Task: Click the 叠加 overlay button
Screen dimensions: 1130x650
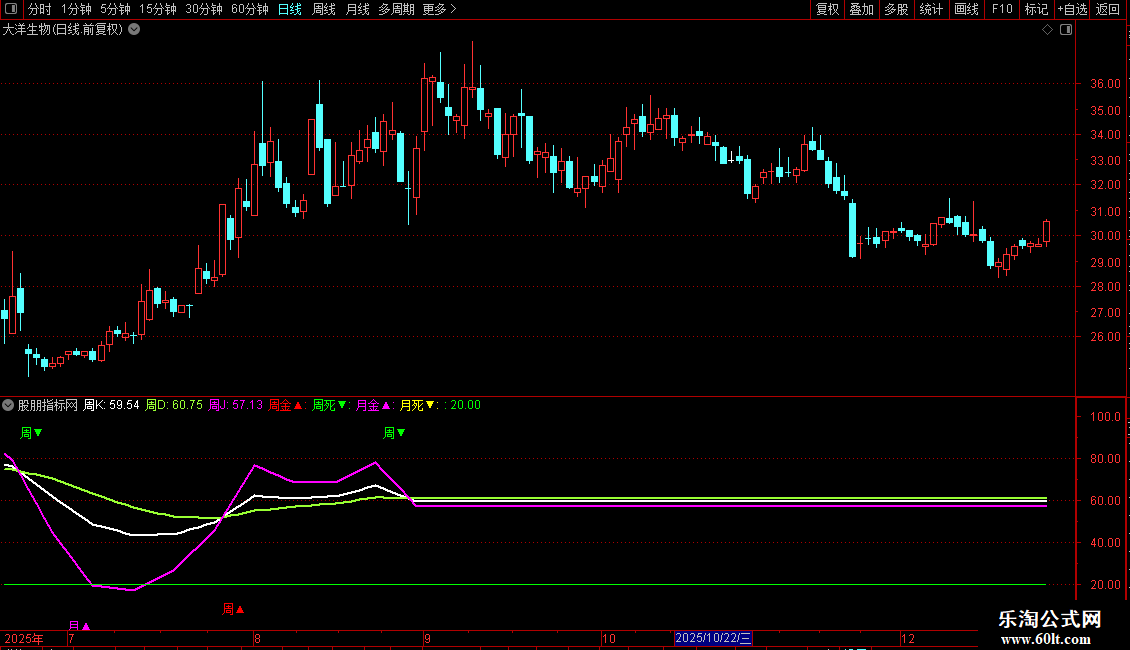Action: tap(862, 9)
